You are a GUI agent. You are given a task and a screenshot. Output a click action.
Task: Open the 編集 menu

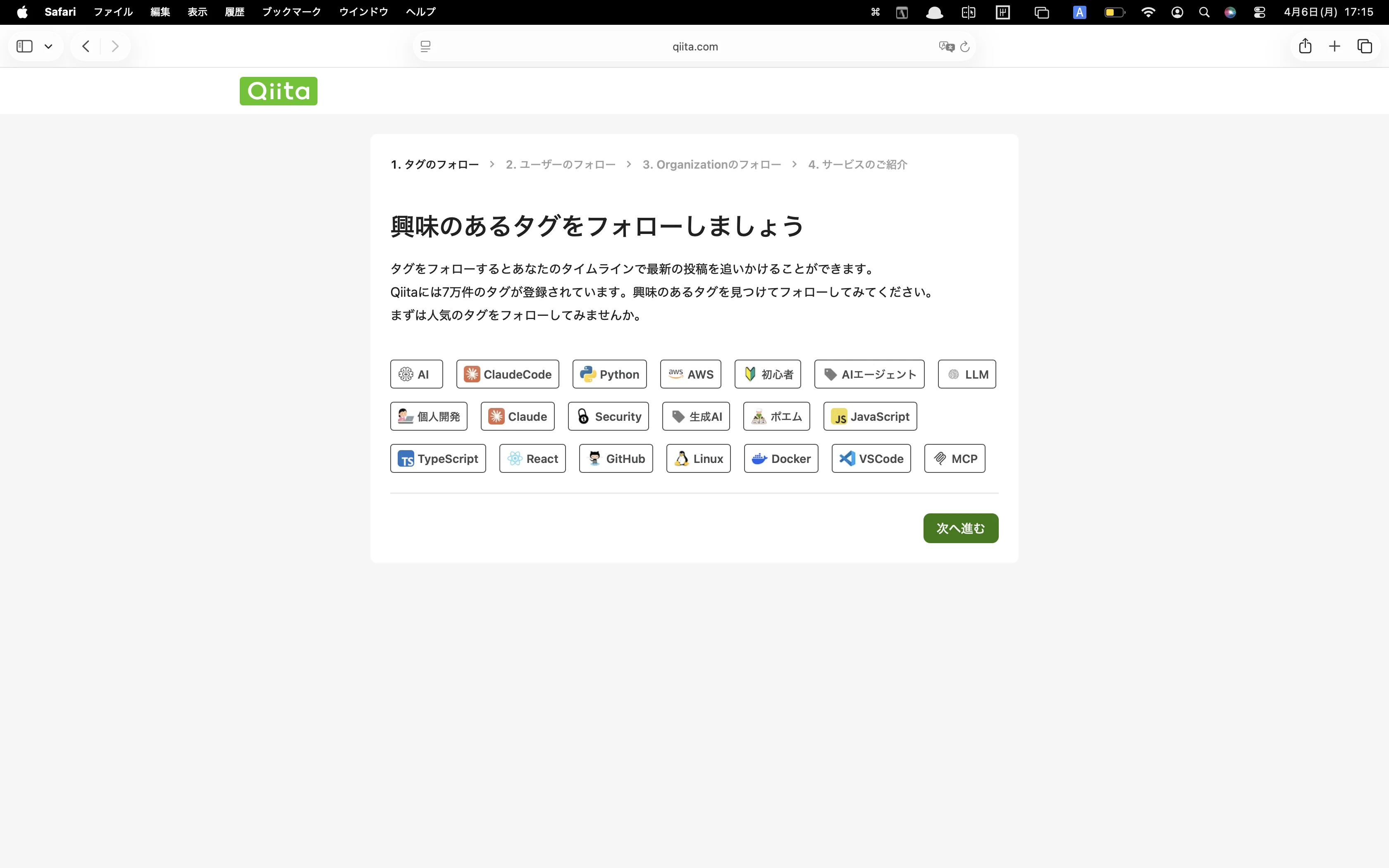(160, 12)
